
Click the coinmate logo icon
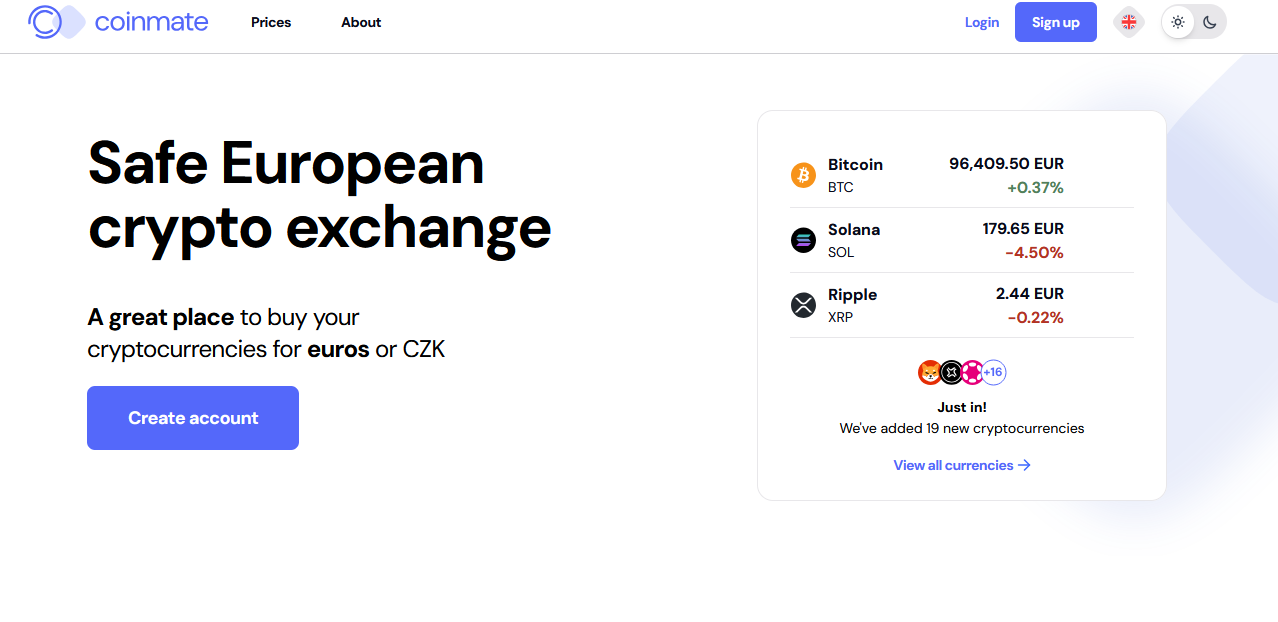tap(55, 22)
